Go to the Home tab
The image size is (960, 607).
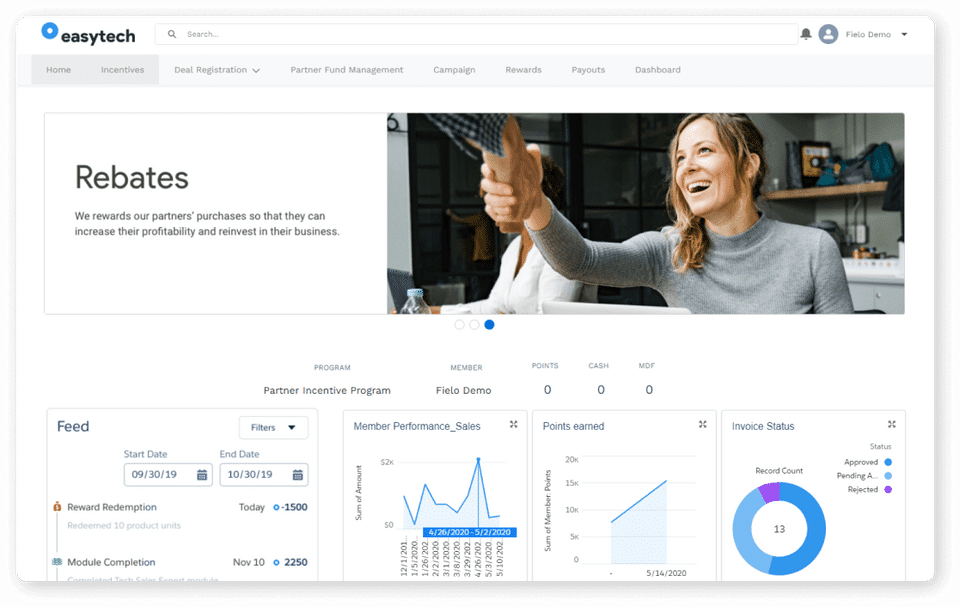pos(58,70)
